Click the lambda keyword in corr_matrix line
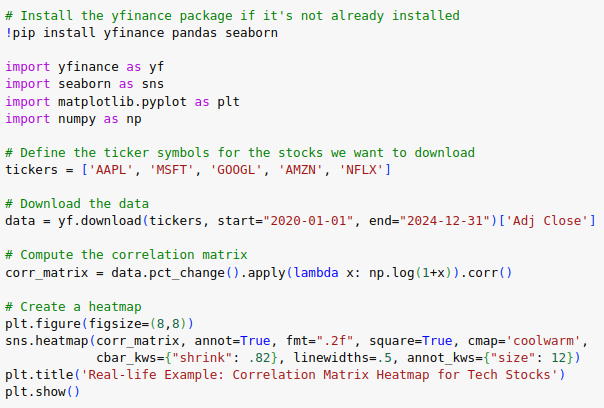This screenshot has height=408, width=604. 316,273
